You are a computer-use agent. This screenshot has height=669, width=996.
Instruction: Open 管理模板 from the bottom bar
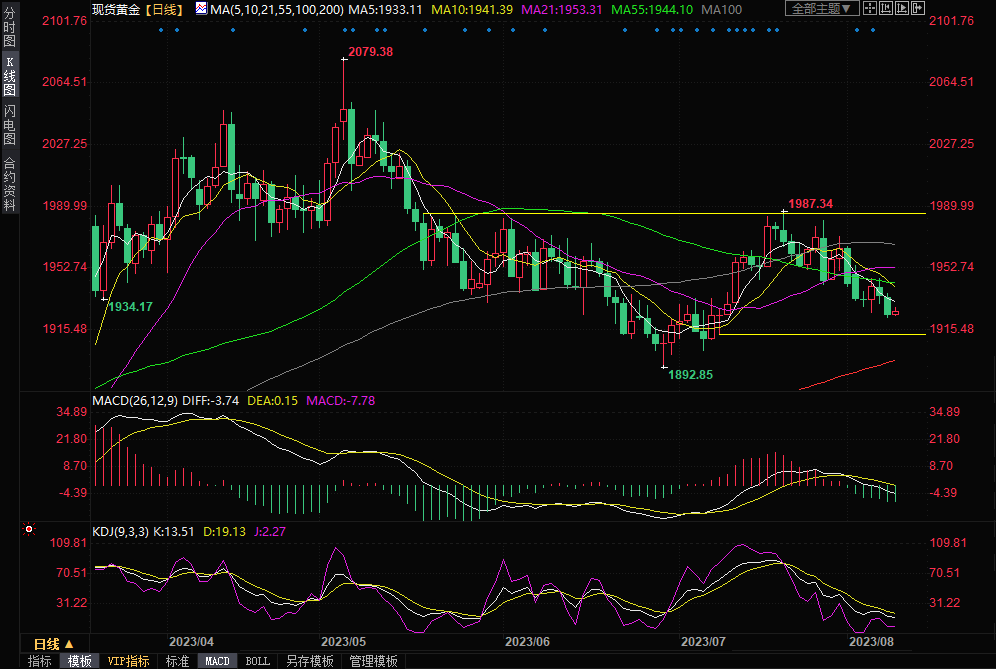pyautogui.click(x=372, y=661)
